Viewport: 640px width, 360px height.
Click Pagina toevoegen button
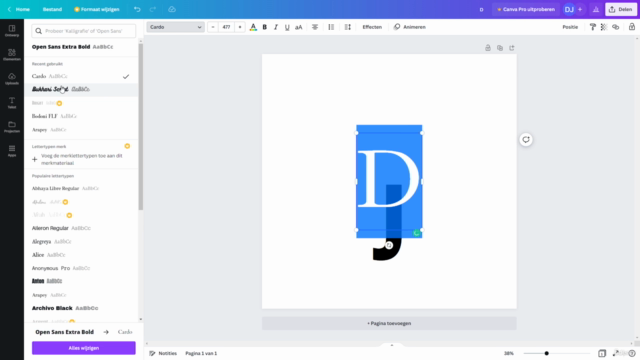click(389, 323)
